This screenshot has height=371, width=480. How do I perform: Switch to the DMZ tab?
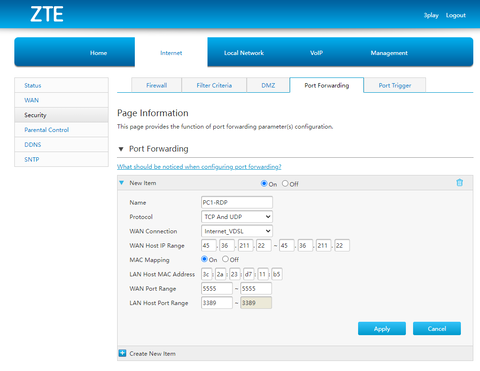268,85
